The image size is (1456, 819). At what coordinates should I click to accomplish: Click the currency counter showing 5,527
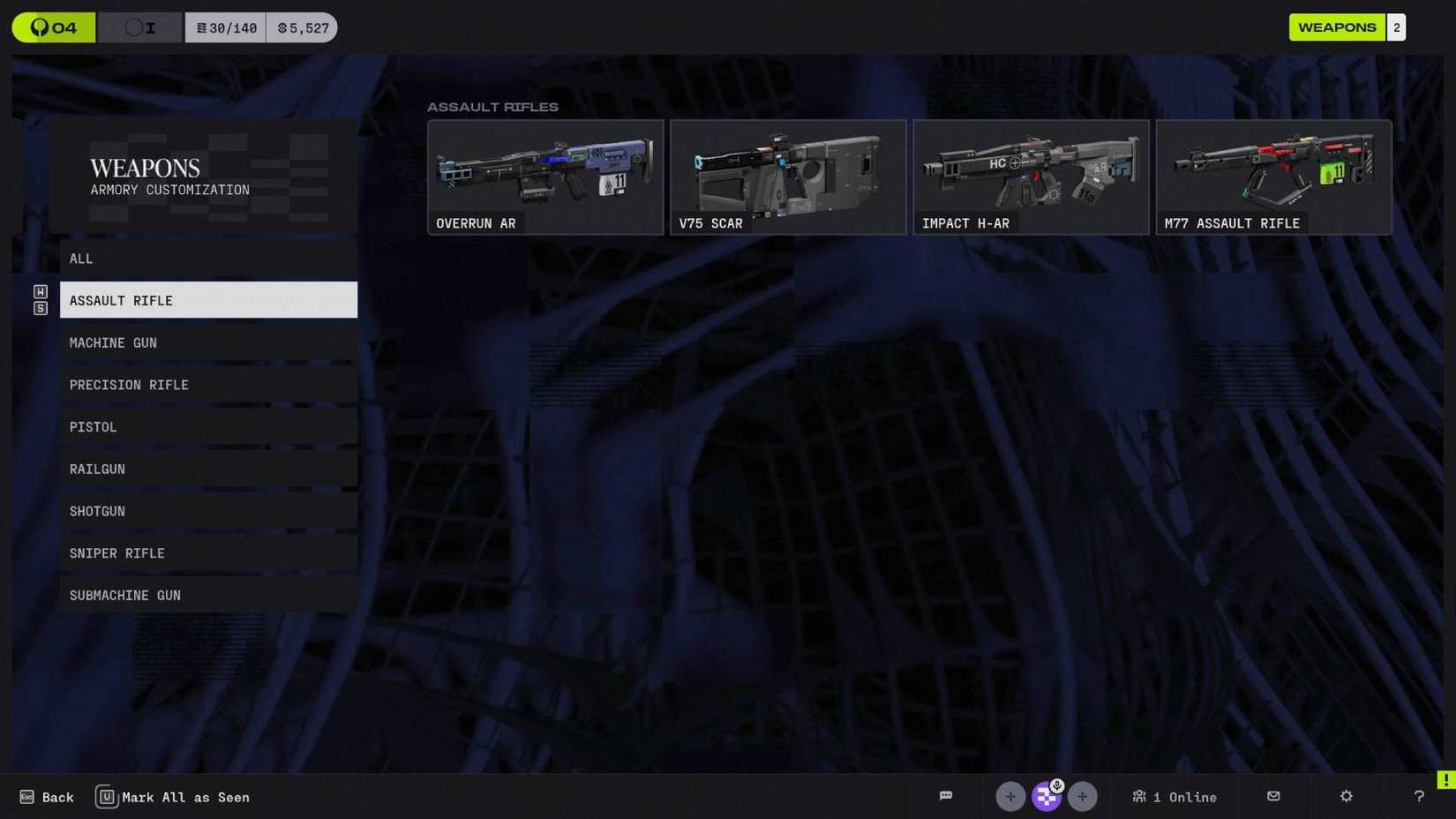[x=302, y=27]
